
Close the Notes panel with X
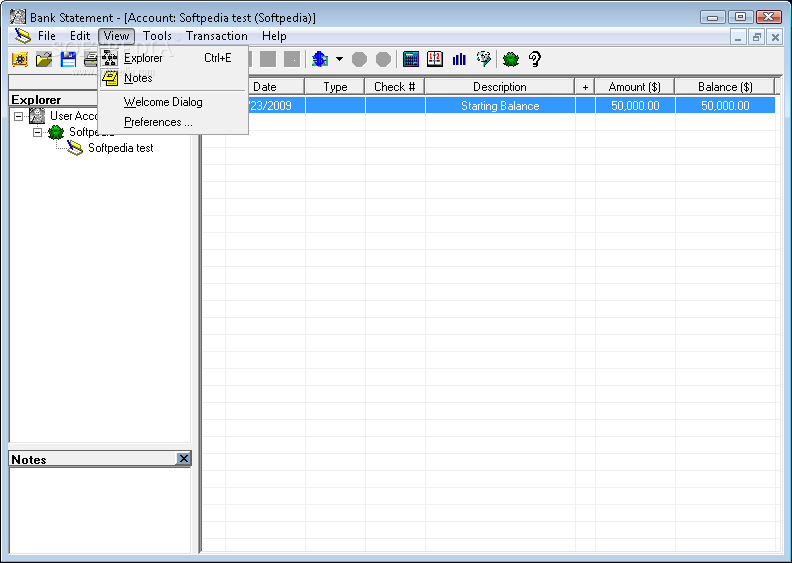tap(183, 458)
